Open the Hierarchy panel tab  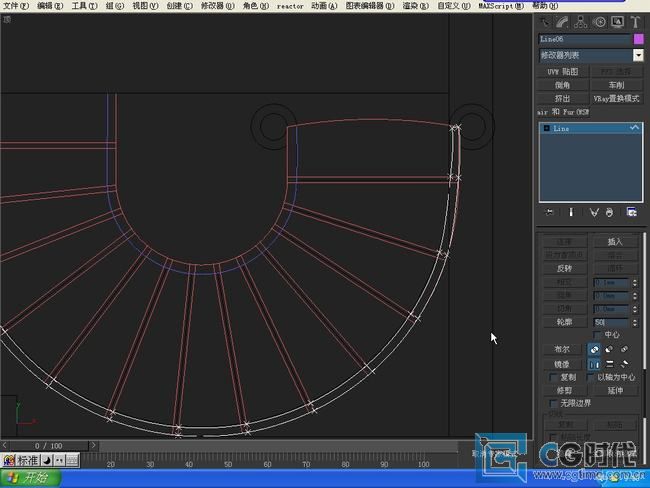[581, 22]
